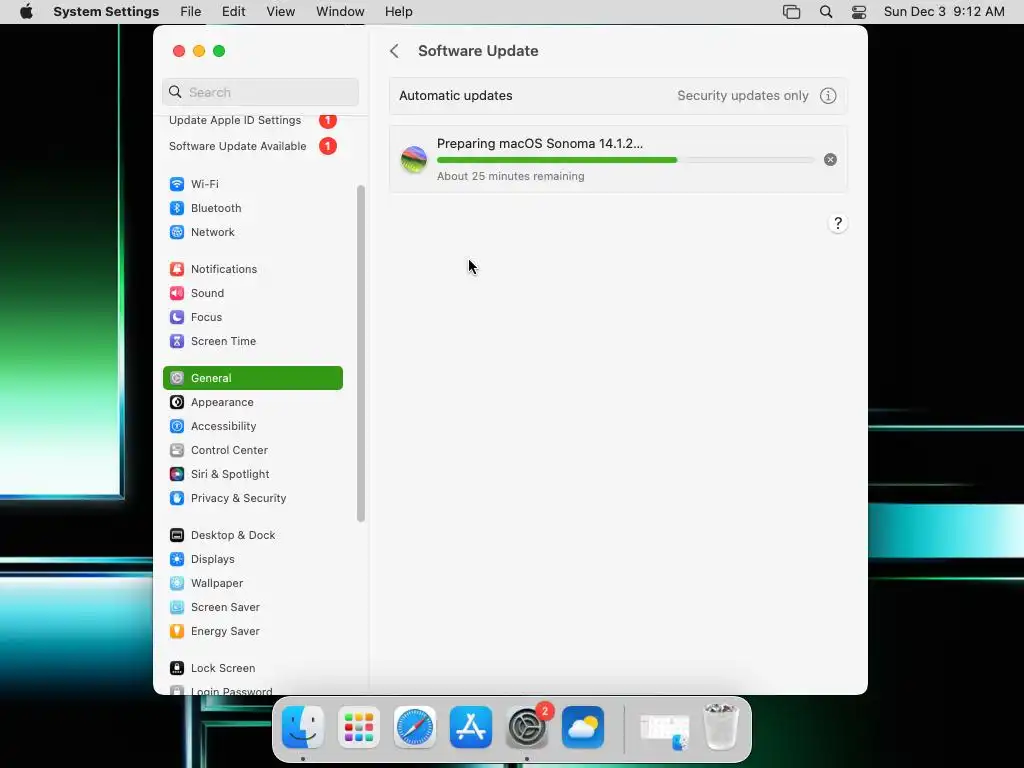The width and height of the screenshot is (1024, 768).
Task: Open Appearance settings
Action: coord(253,402)
